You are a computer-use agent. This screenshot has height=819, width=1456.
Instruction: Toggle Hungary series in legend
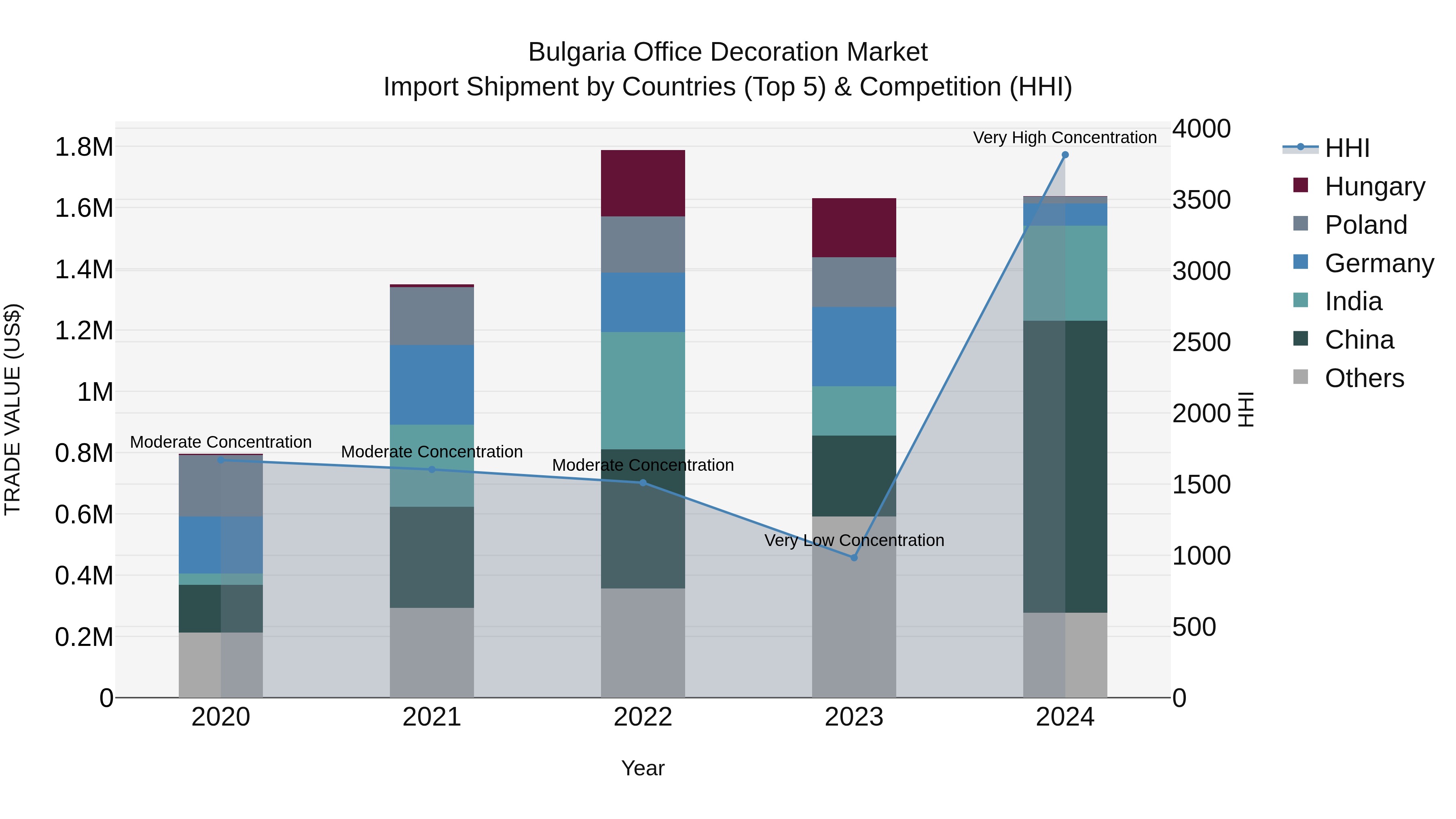[1359, 186]
